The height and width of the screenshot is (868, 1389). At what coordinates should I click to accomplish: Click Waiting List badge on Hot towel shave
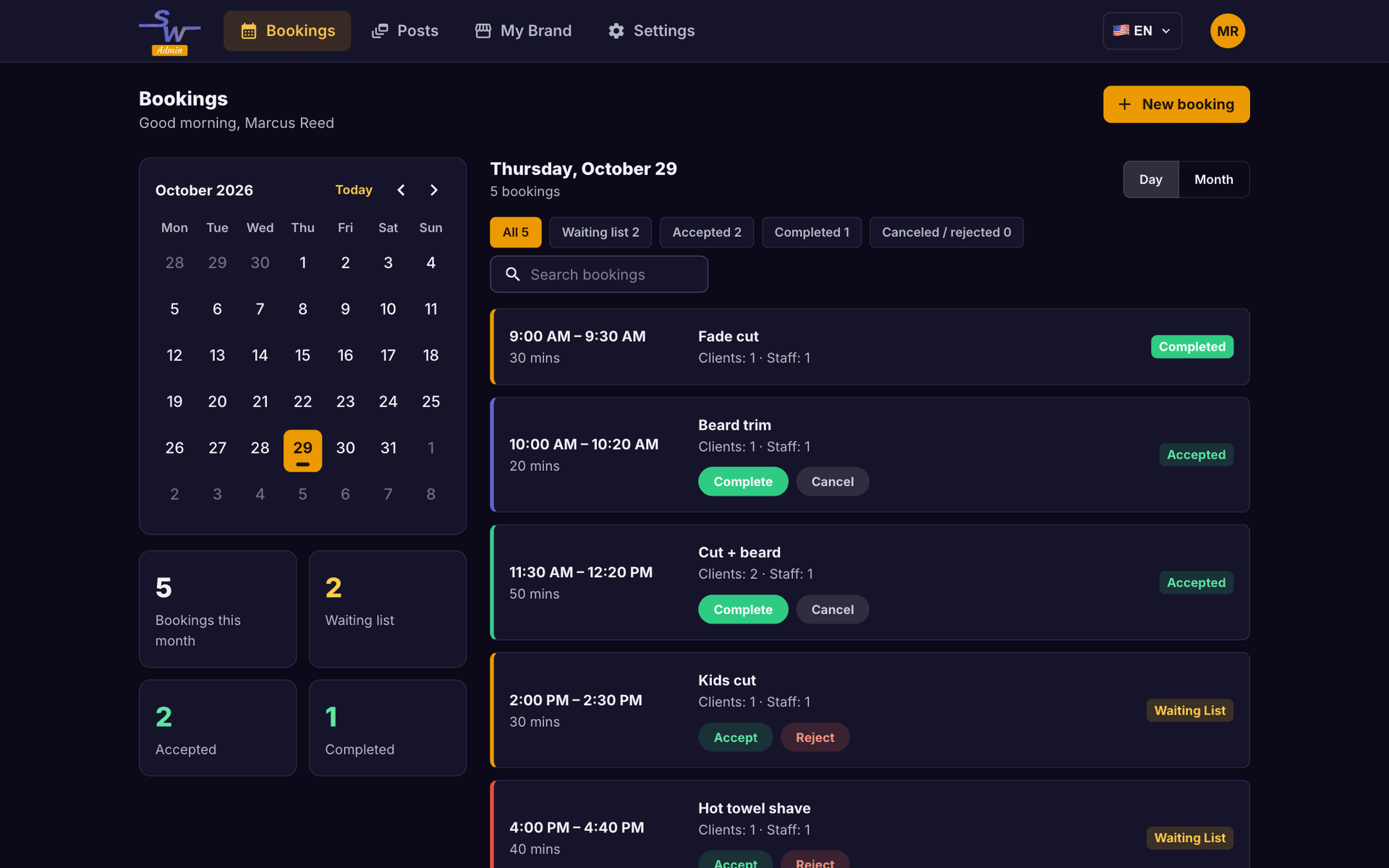point(1189,838)
